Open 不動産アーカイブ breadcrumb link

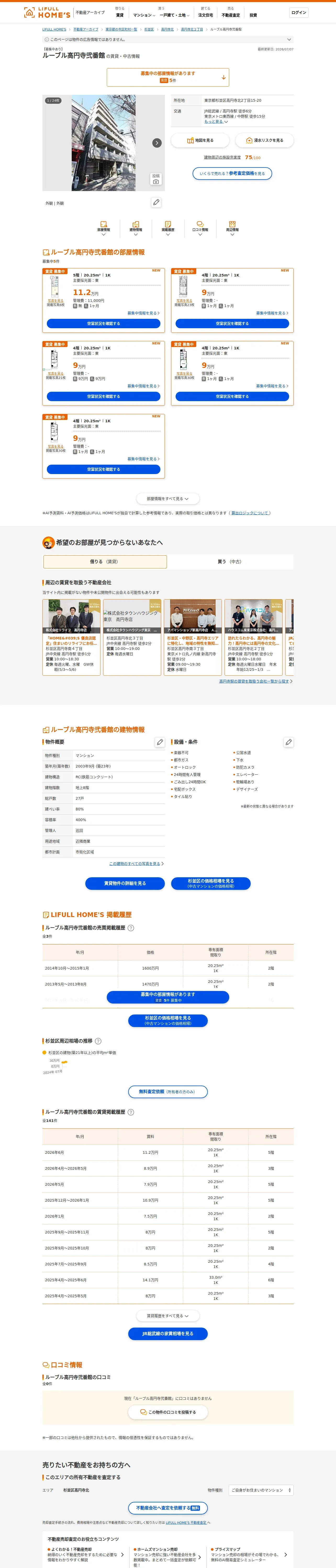point(86,29)
